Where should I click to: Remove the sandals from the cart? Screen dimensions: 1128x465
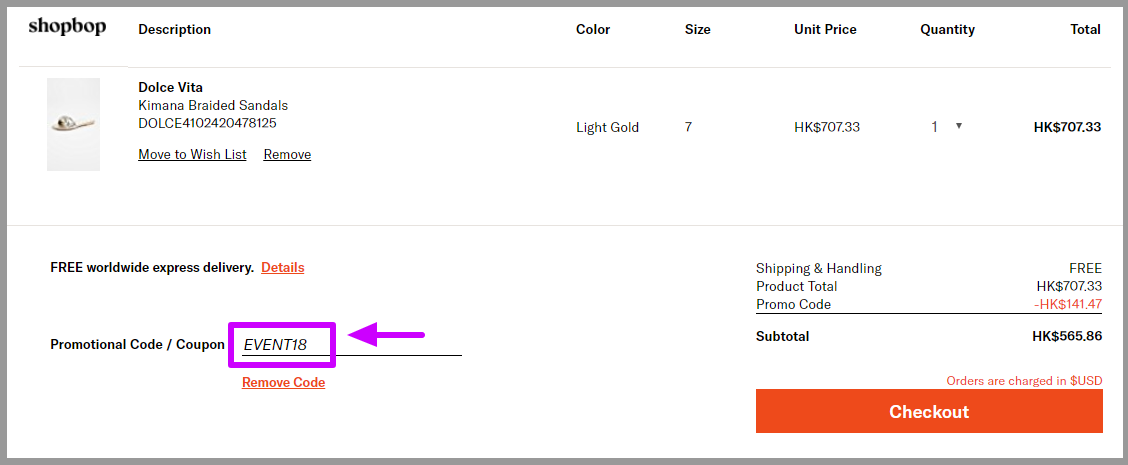click(287, 154)
